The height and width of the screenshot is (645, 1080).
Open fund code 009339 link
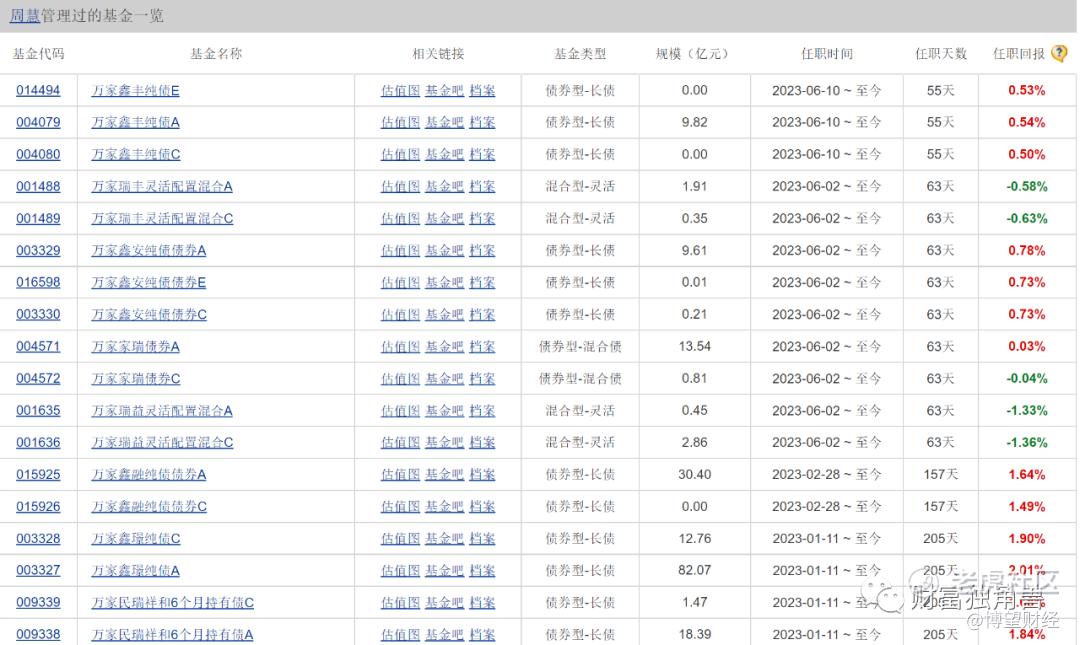pos(38,603)
